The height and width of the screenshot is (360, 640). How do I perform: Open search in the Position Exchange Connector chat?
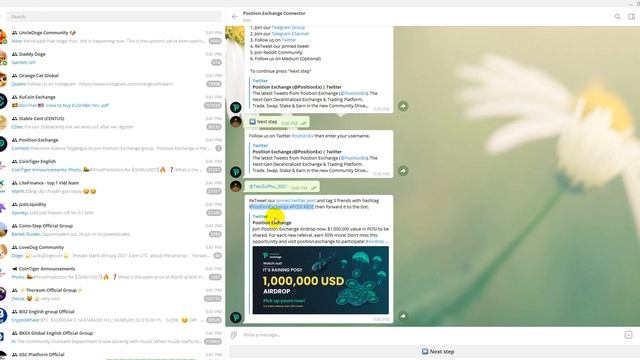[618, 17]
